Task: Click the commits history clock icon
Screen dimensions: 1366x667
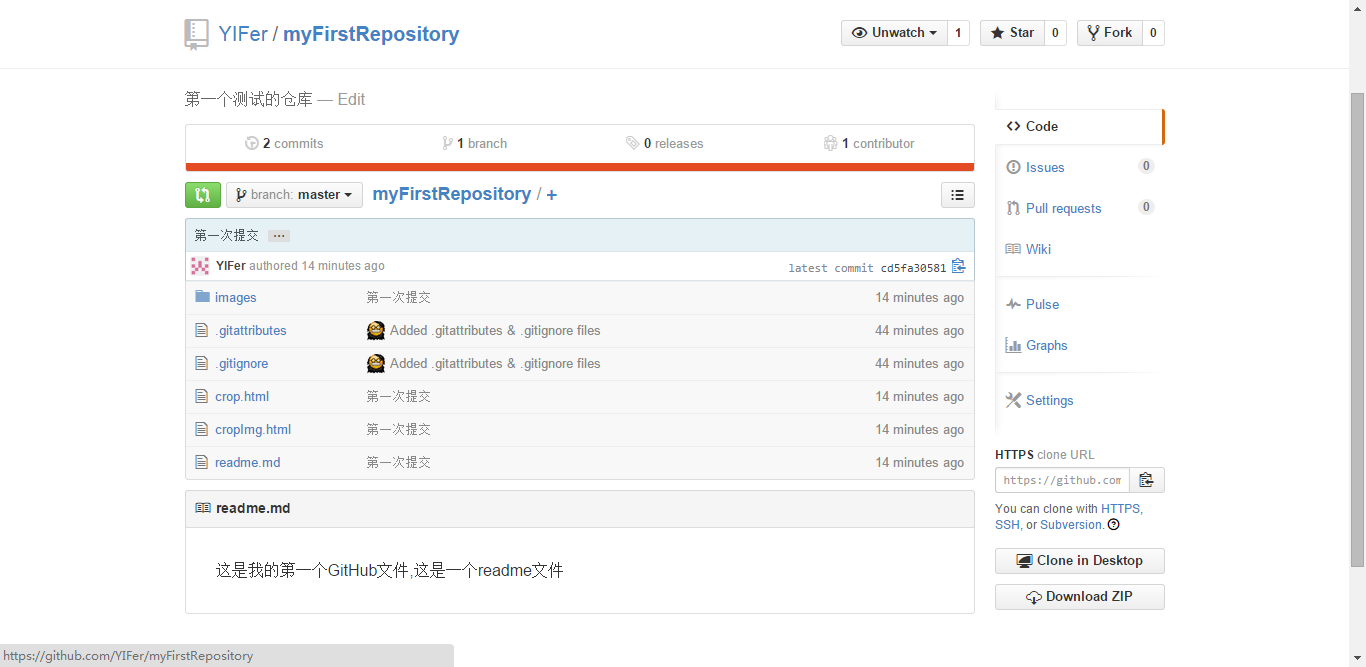Action: tap(252, 143)
